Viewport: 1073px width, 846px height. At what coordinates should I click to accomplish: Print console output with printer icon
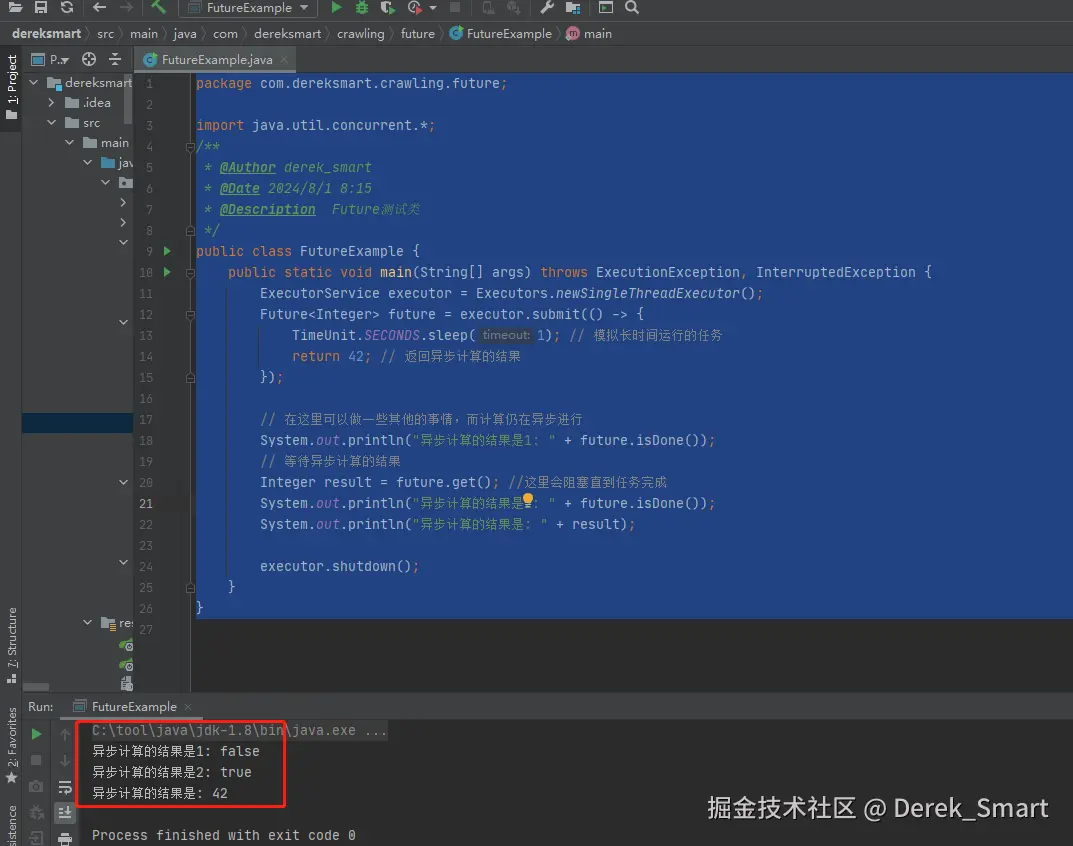(65, 838)
